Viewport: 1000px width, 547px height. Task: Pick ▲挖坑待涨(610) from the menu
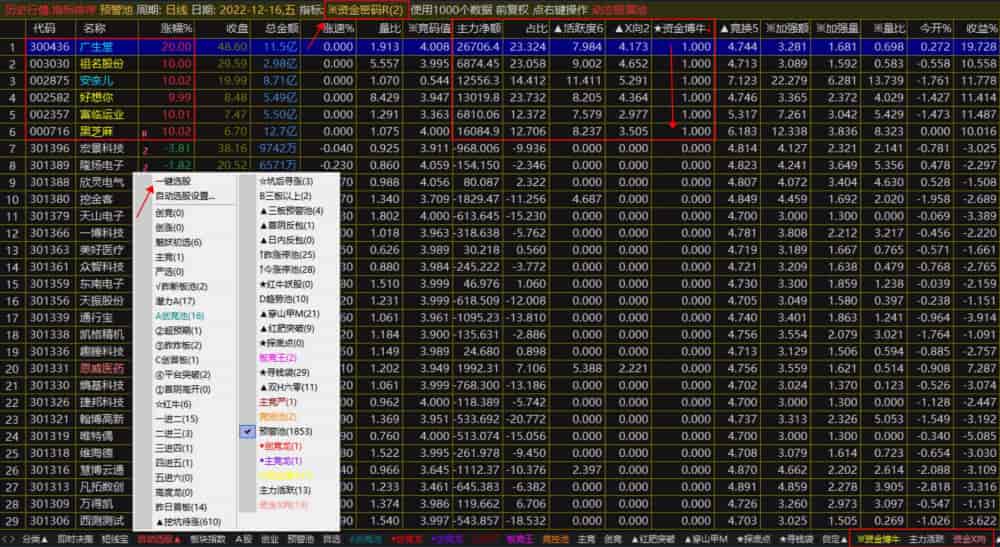pos(188,522)
